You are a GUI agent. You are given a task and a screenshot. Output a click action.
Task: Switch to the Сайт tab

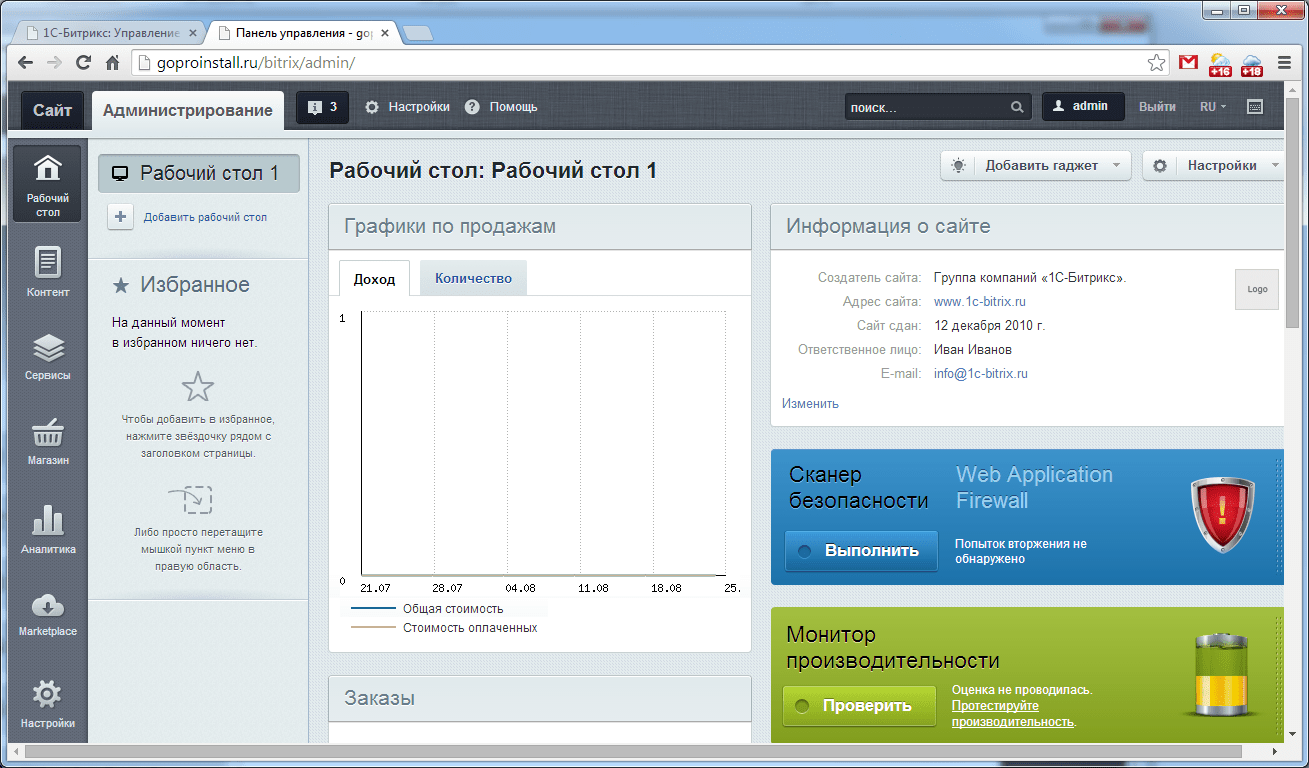click(x=52, y=110)
